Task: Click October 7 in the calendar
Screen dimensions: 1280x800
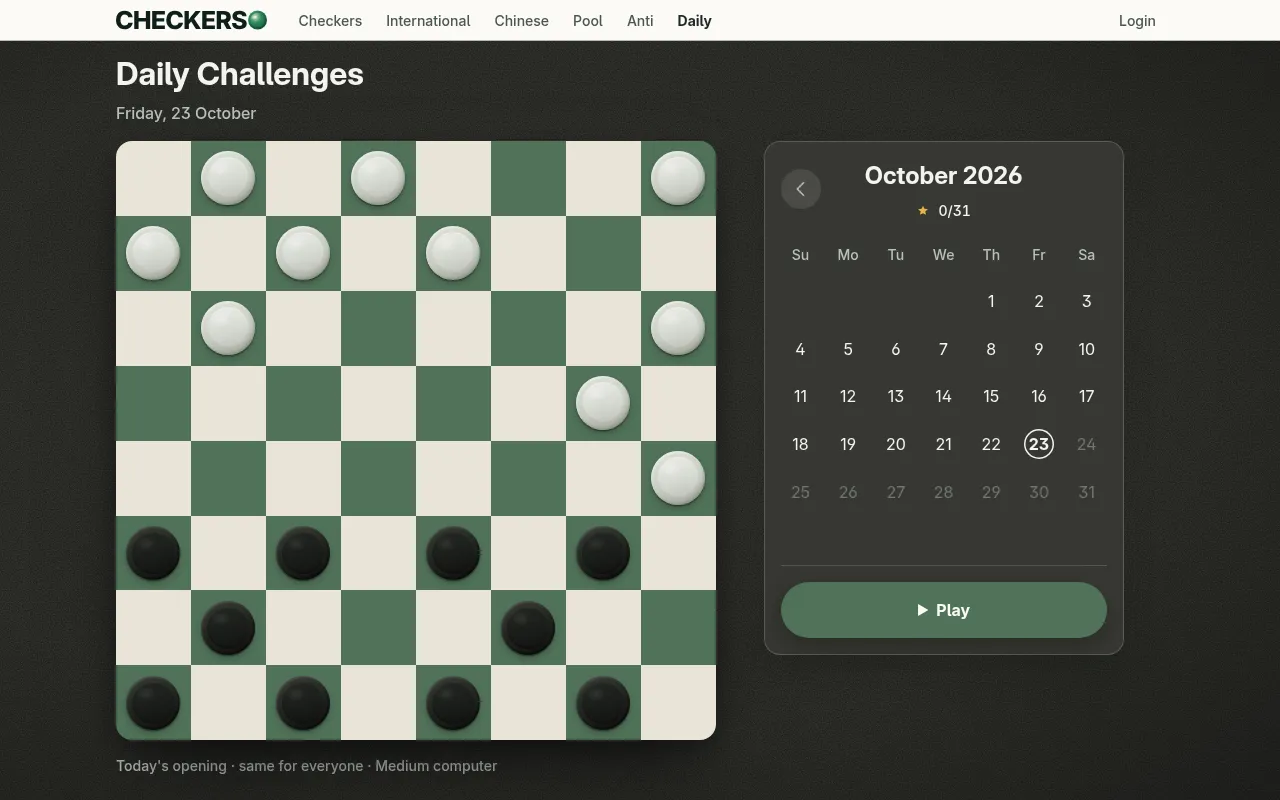Action: pyautogui.click(x=943, y=349)
